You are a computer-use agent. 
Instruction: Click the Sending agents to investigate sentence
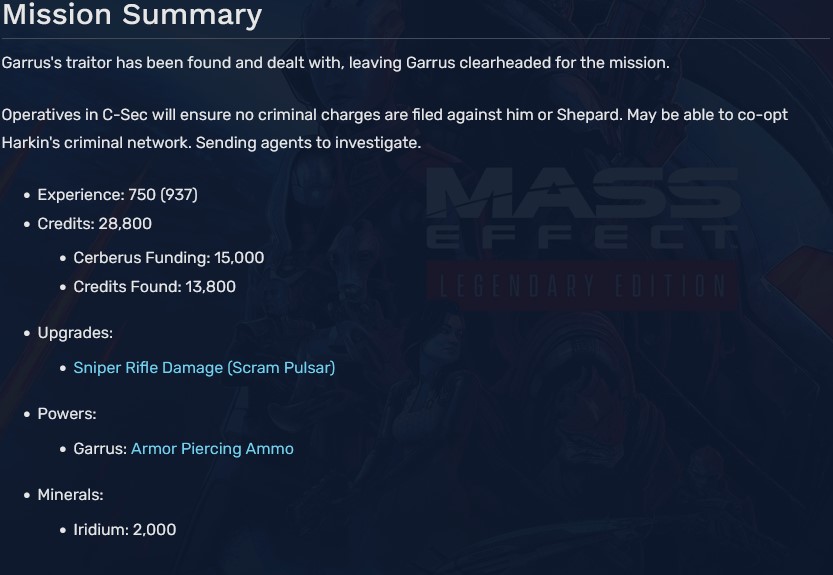coord(308,142)
